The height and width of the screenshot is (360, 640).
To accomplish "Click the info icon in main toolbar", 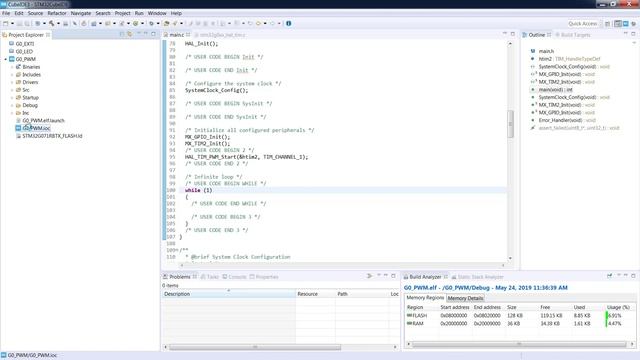I will pos(289,24).
